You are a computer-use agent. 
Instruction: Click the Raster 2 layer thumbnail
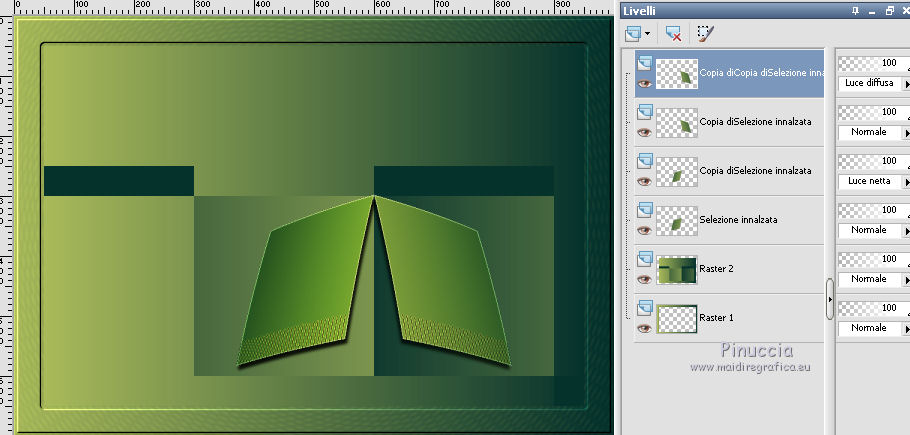[x=677, y=270]
